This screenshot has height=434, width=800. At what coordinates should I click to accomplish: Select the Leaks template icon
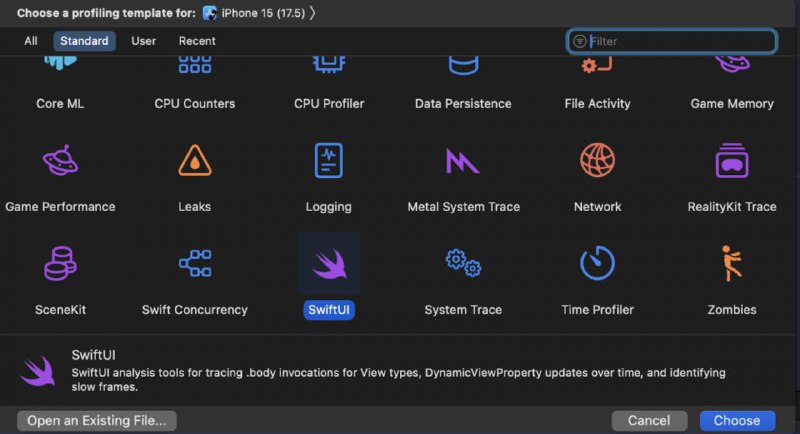pyautogui.click(x=195, y=161)
